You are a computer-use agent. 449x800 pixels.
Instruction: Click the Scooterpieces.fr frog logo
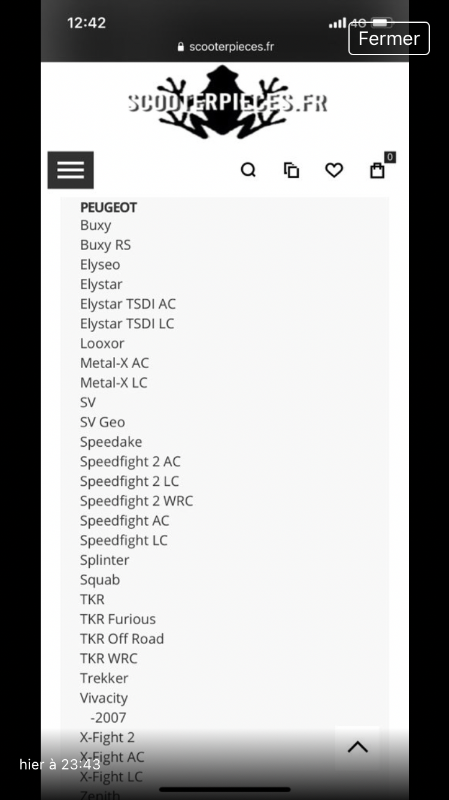click(227, 102)
